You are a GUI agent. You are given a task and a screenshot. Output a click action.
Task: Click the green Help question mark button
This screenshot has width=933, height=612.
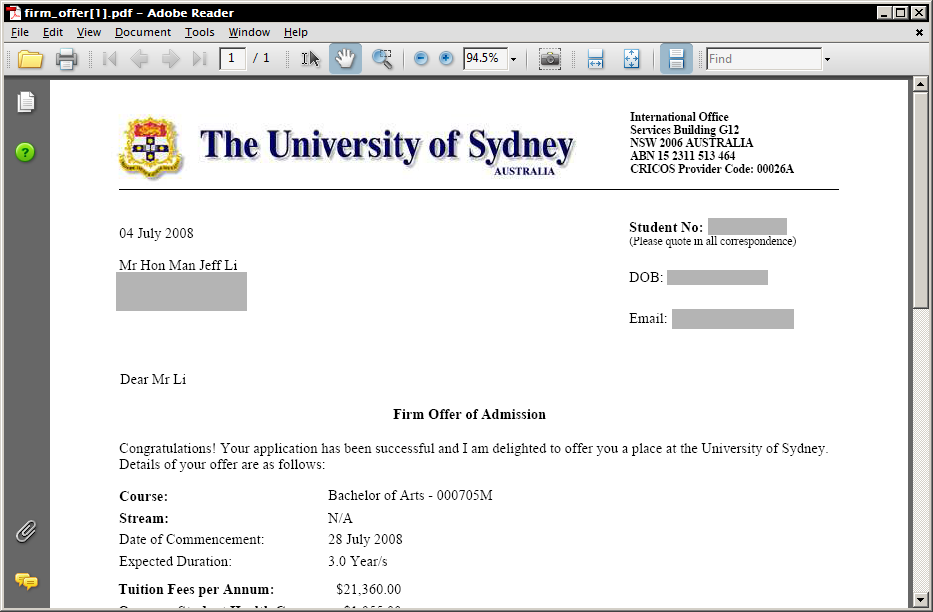[26, 152]
